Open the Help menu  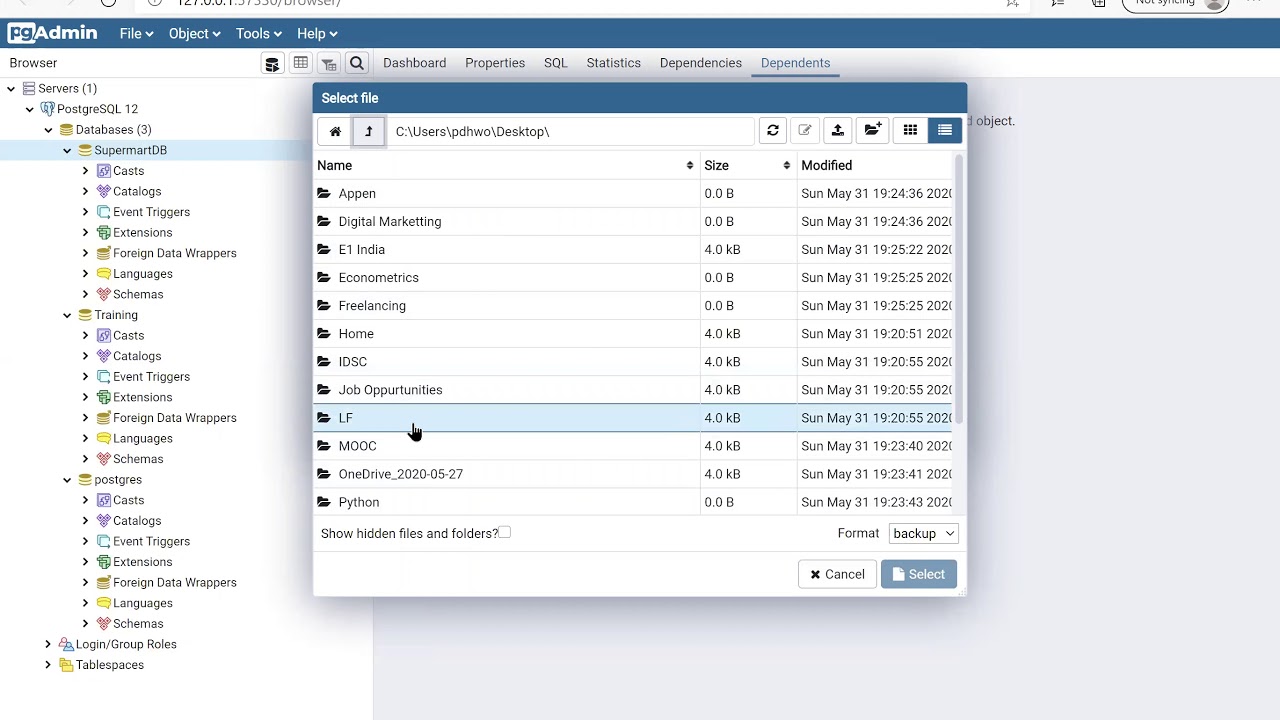(317, 33)
